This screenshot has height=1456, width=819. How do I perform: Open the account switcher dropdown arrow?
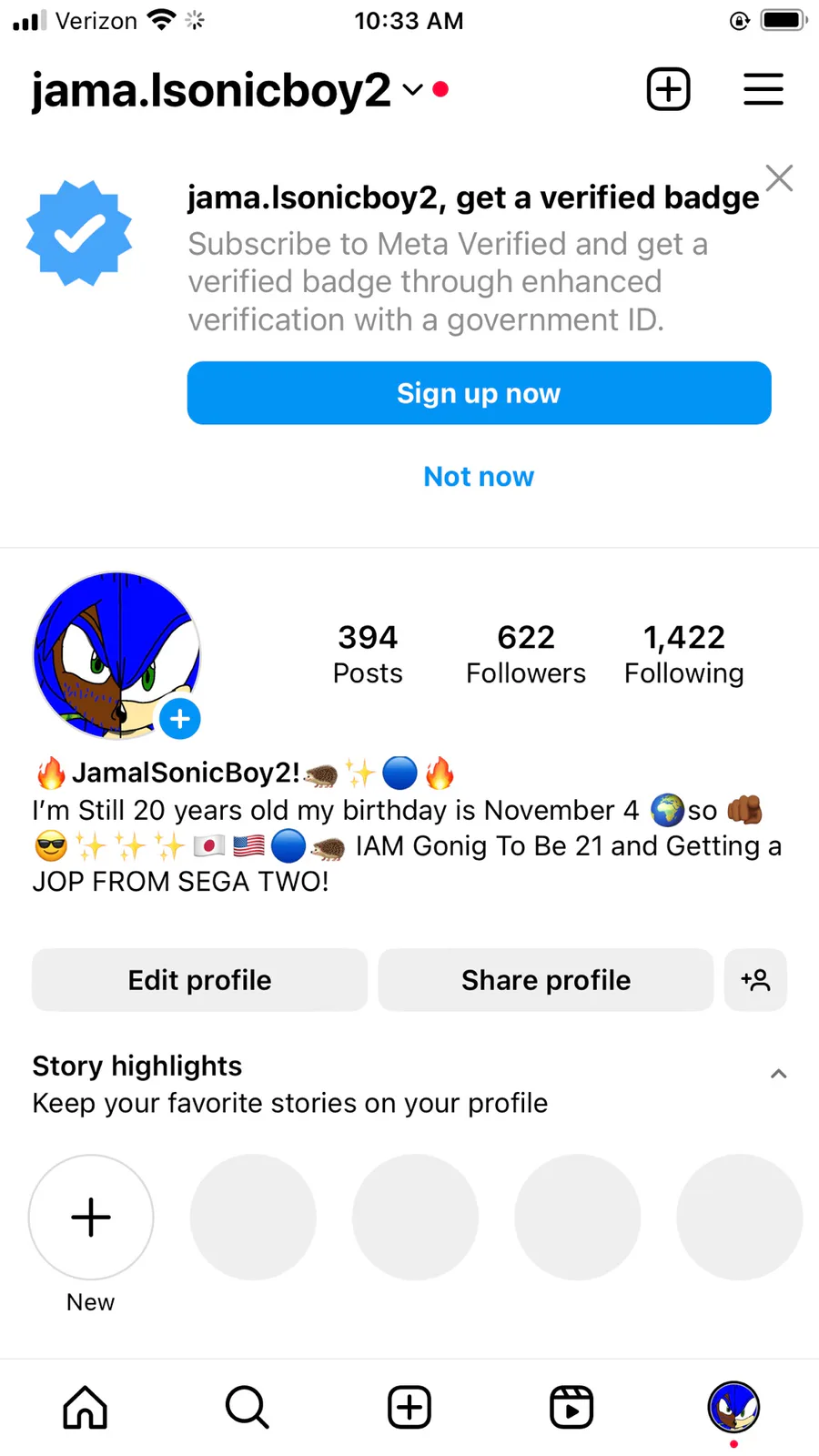click(413, 89)
